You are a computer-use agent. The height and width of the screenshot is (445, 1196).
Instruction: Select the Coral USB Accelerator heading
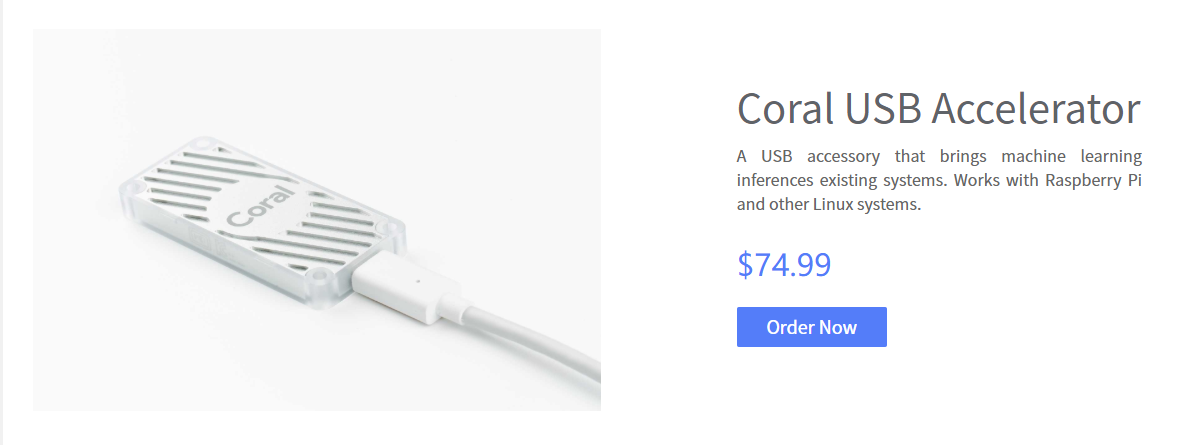pos(939,108)
